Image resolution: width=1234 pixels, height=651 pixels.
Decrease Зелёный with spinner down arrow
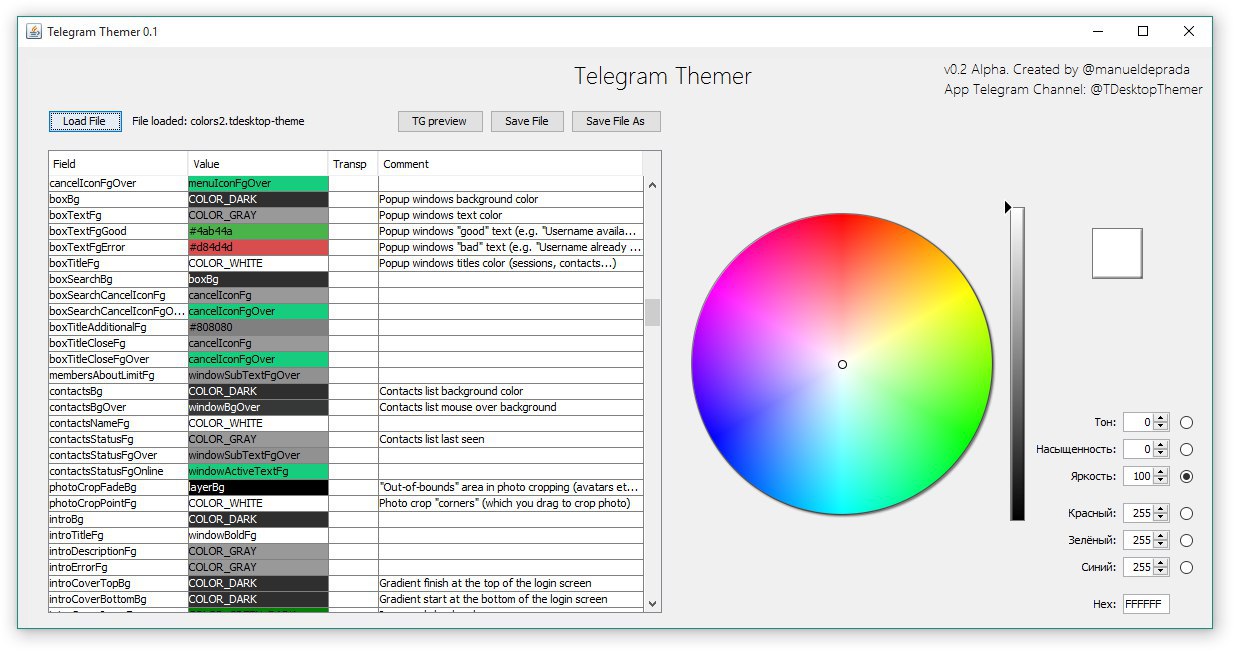(1161, 545)
